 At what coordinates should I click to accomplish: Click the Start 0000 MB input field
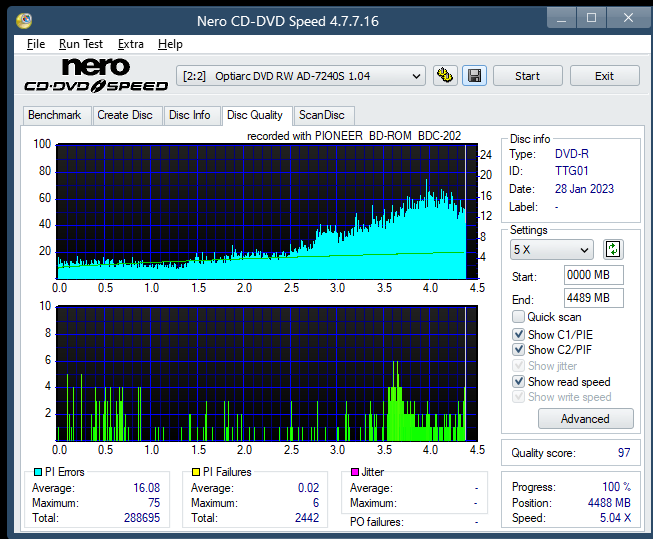click(x=593, y=275)
